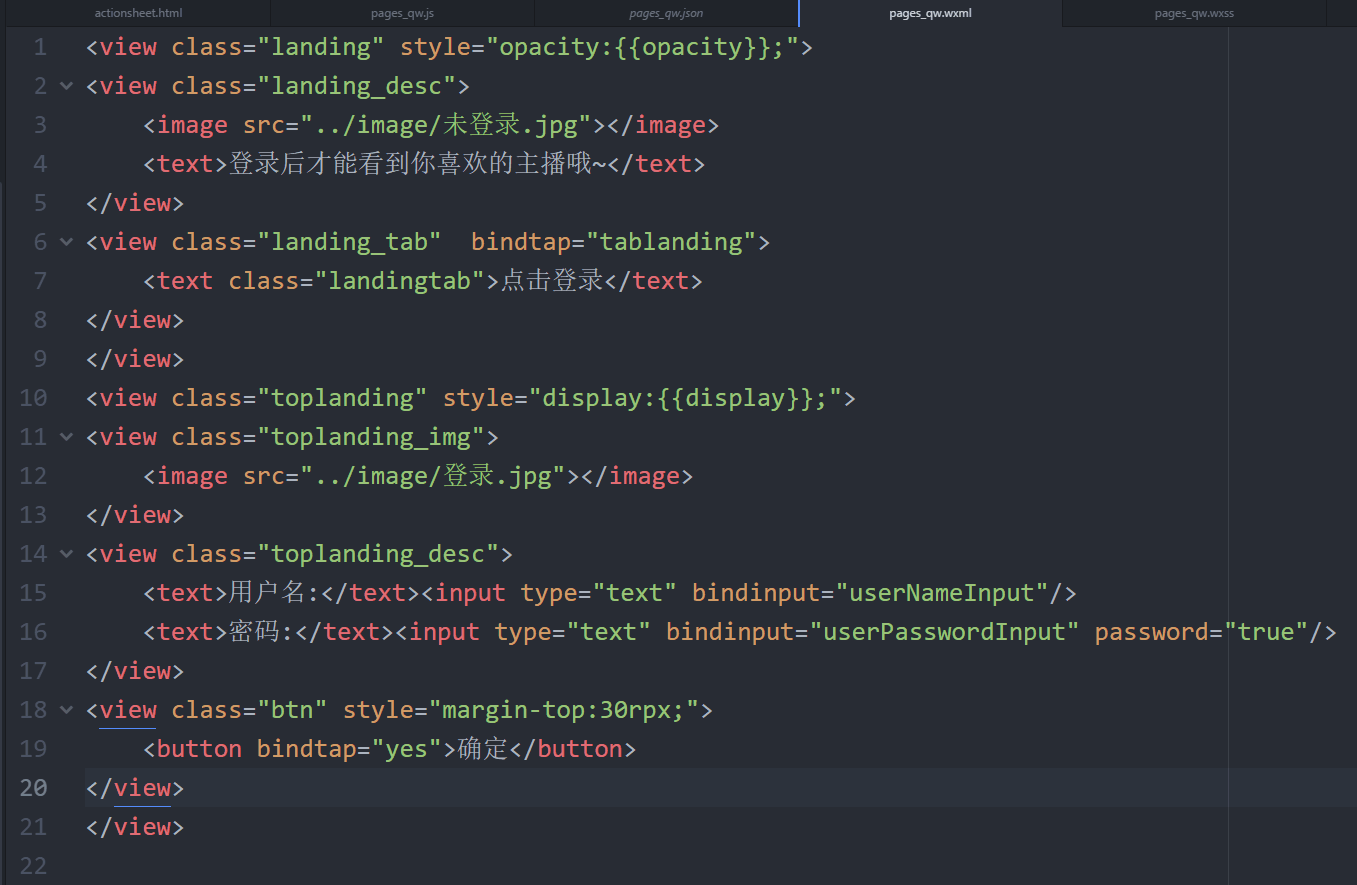Collapse the fold arrow on line 2

(67, 86)
